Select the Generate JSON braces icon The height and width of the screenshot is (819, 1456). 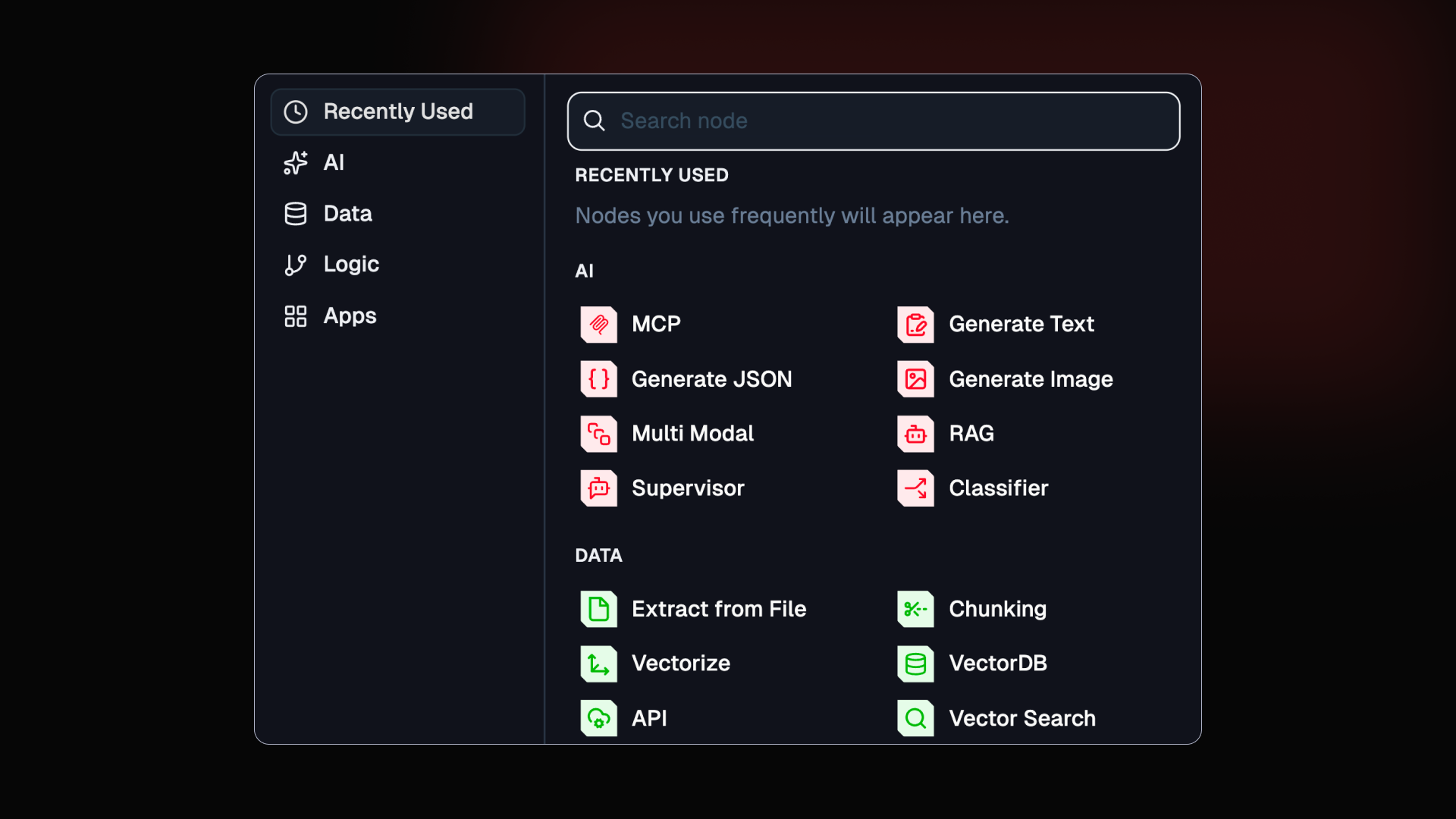click(598, 379)
